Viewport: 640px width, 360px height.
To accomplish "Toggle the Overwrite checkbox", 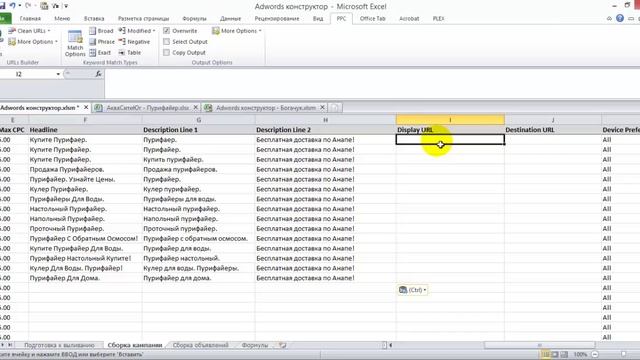I will click(x=167, y=31).
